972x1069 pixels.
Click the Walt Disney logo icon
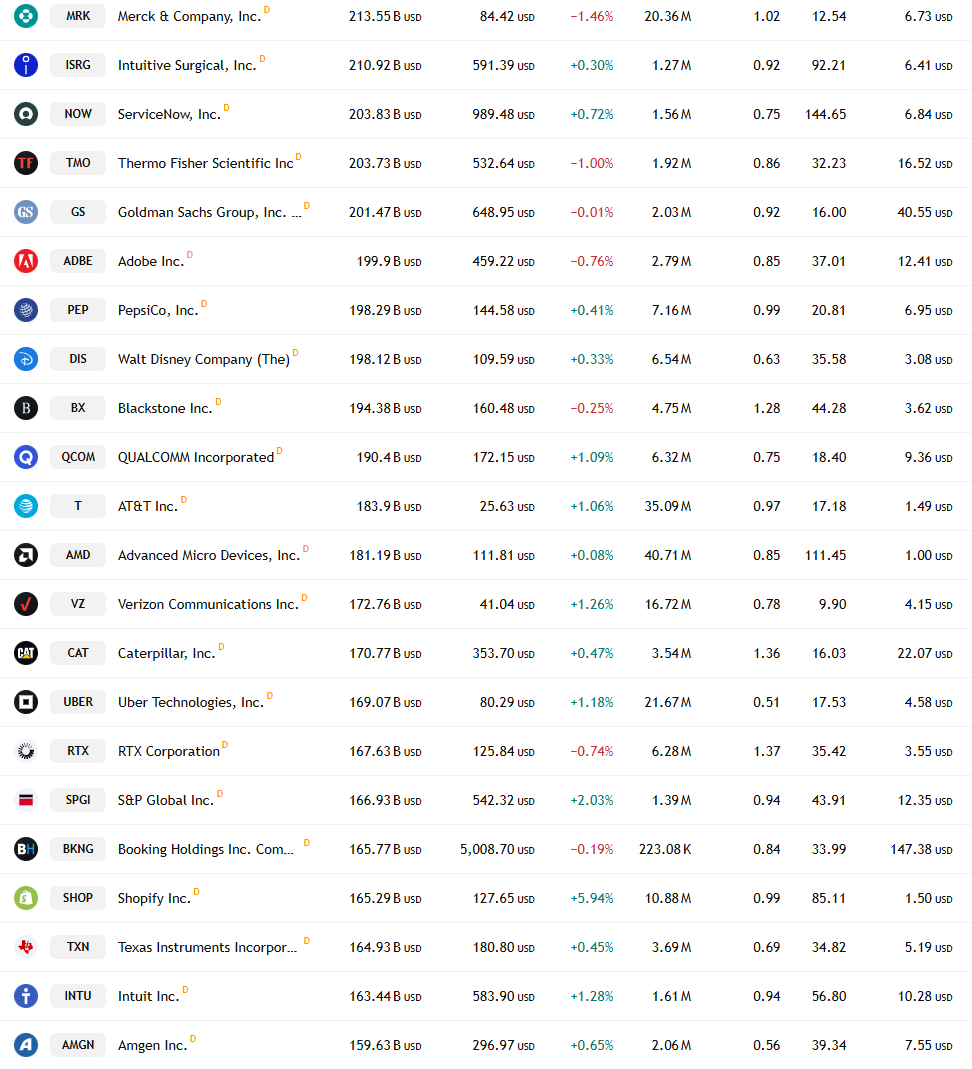pos(26,359)
